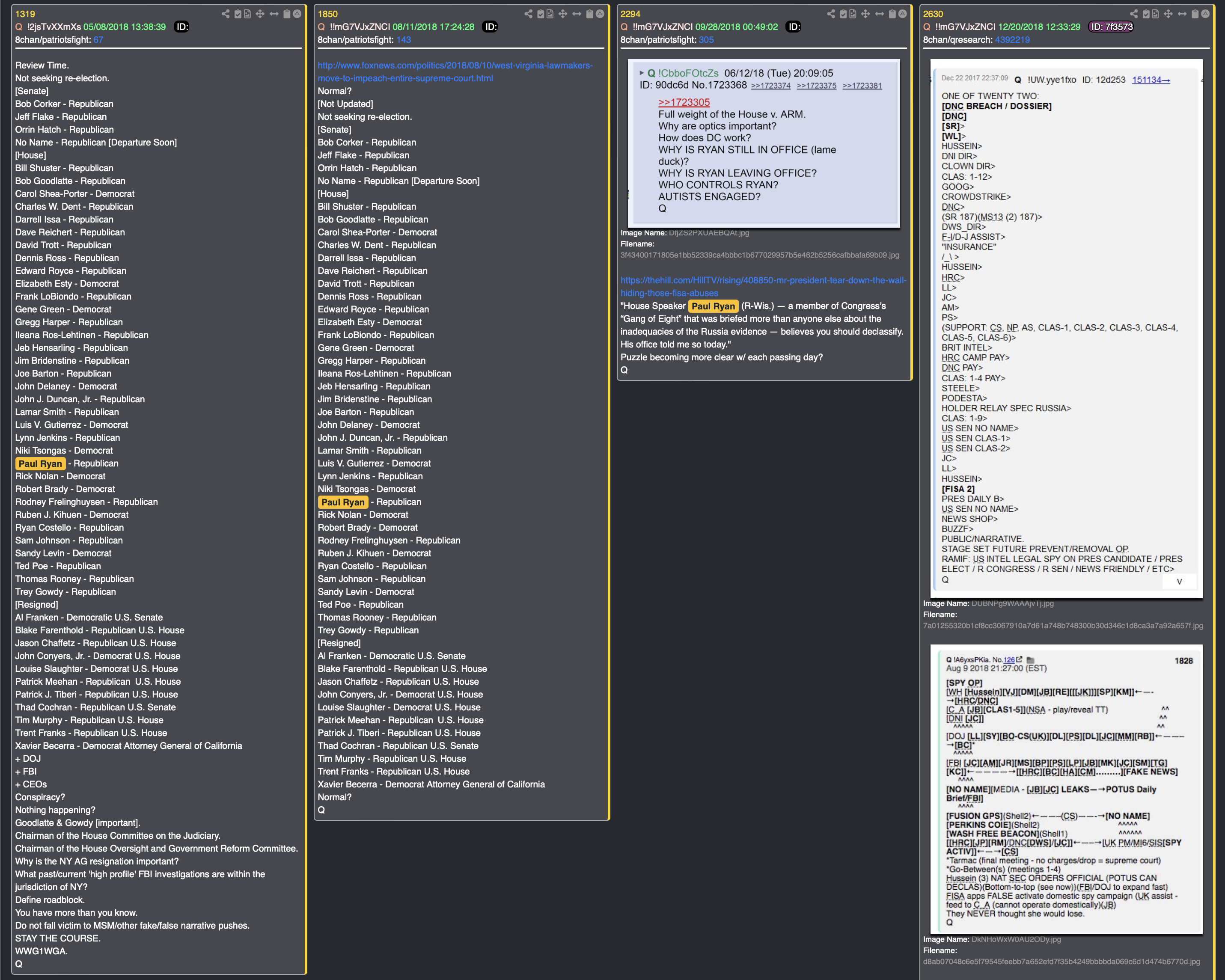The image size is (1225, 980).
Task: Open patriotsfight post link 67
Action: coord(98,40)
